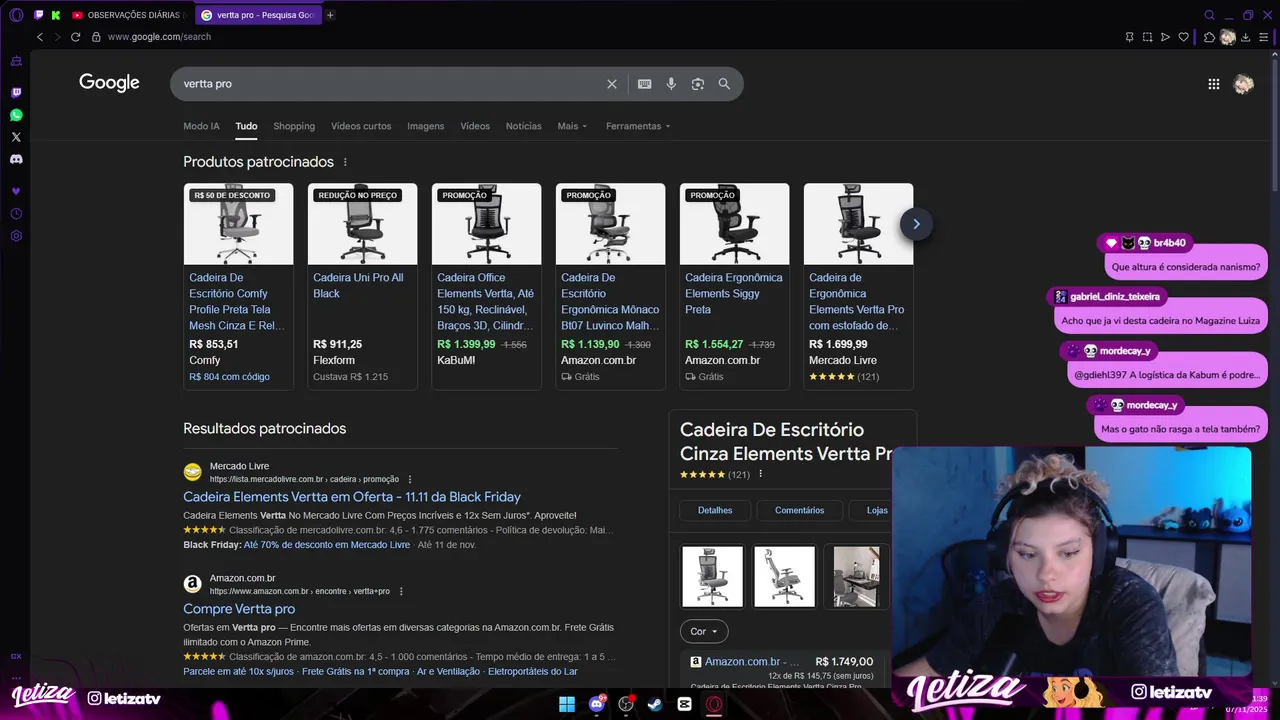Select the reclined chair thumbnail in product panel
1280x720 pixels.
785,576
